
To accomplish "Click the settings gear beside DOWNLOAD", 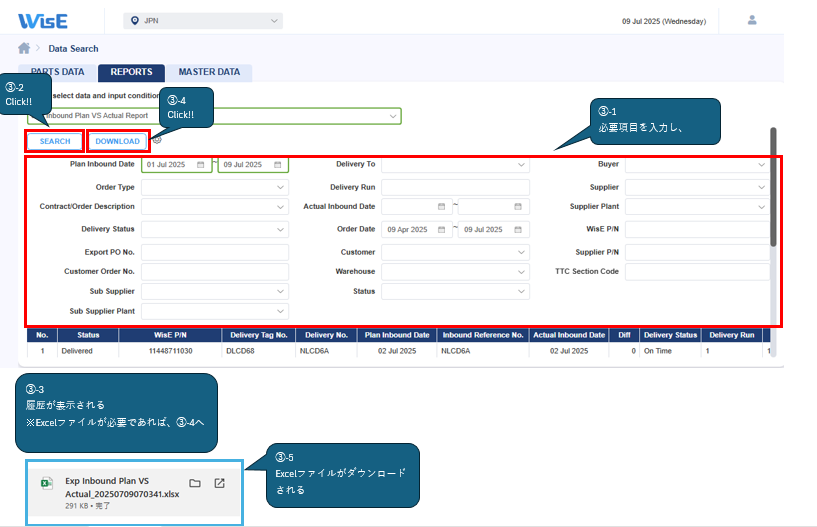I will tap(157, 140).
